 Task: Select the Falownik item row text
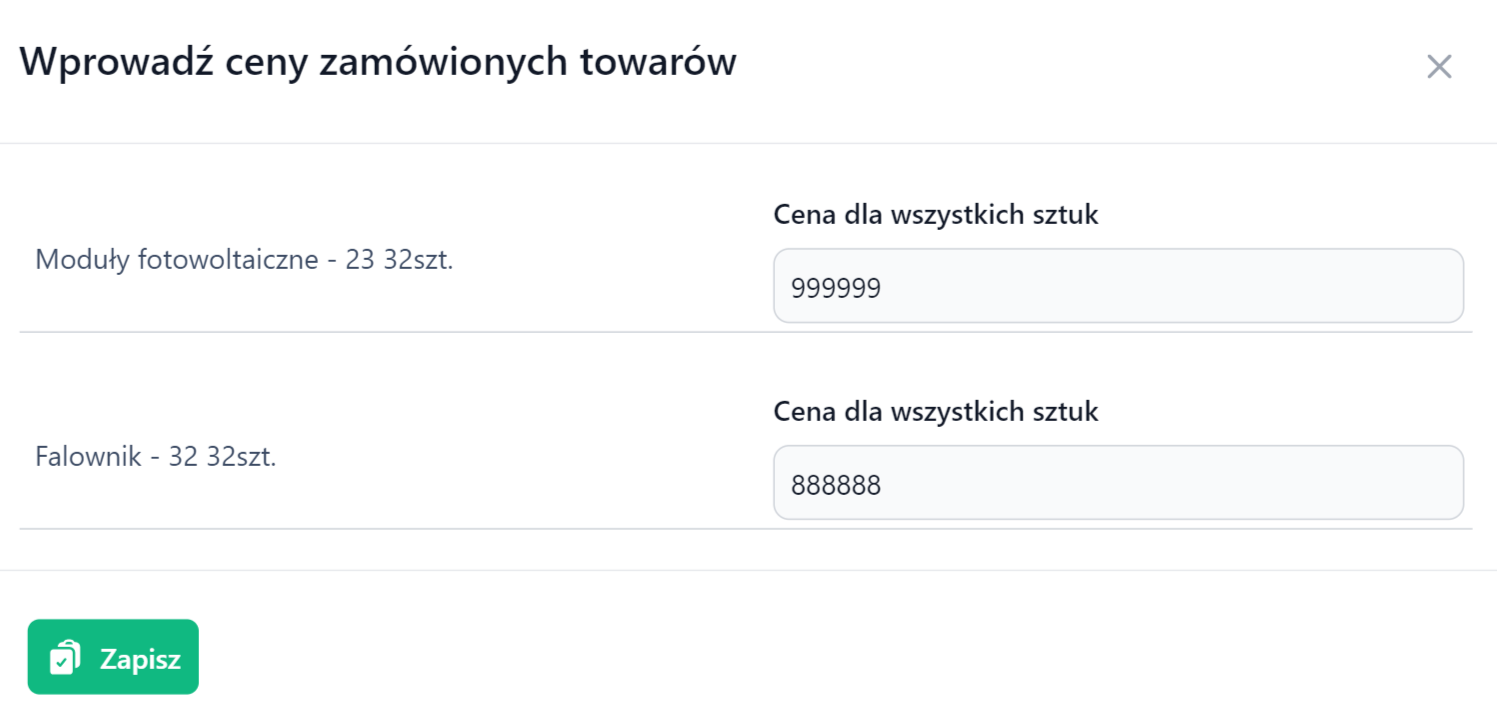(x=155, y=457)
